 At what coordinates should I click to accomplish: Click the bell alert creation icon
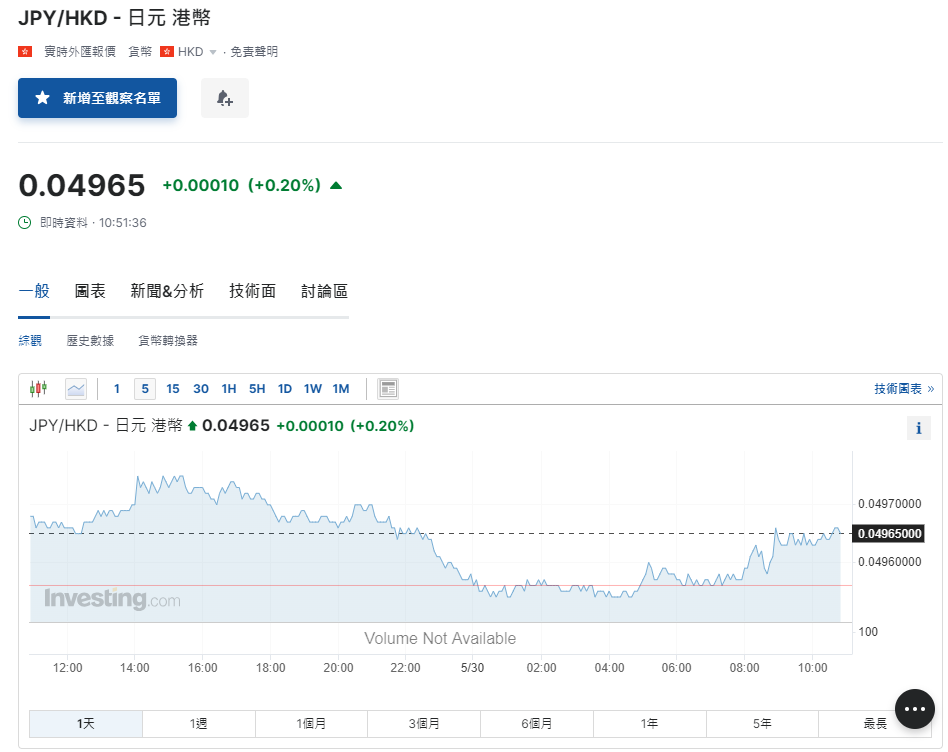click(225, 98)
